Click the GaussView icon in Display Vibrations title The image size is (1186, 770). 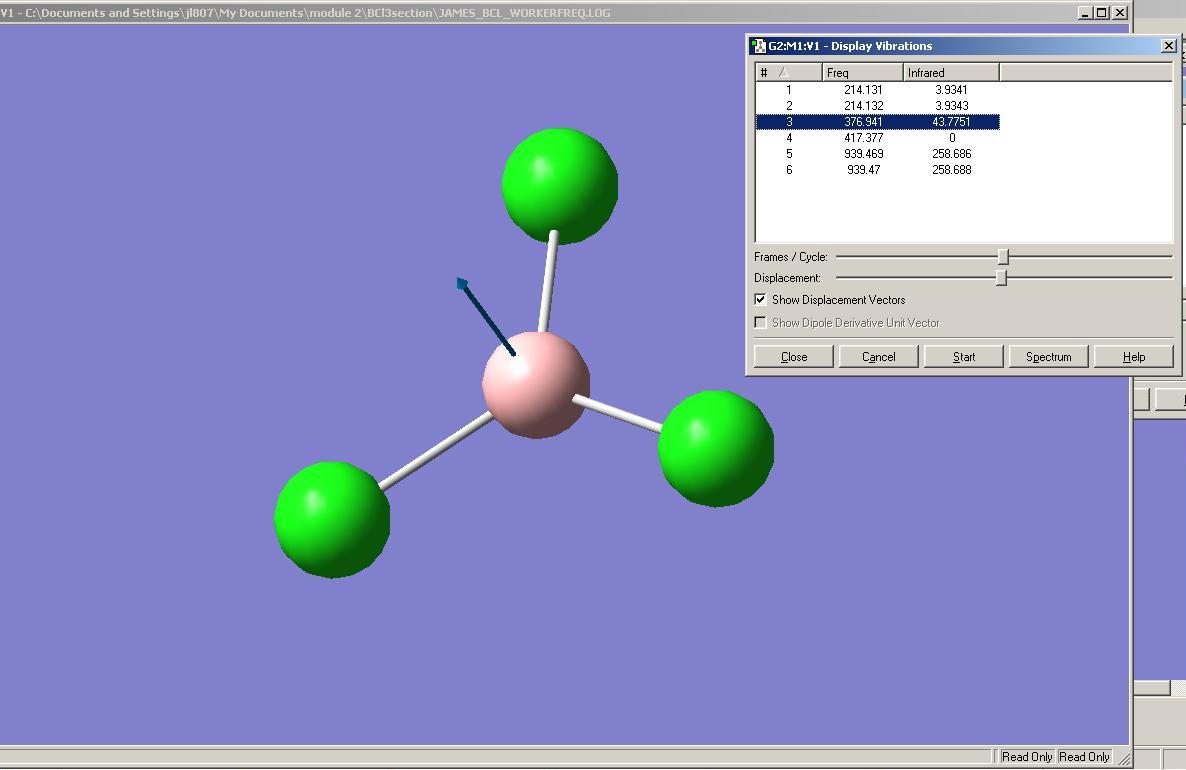coord(758,46)
